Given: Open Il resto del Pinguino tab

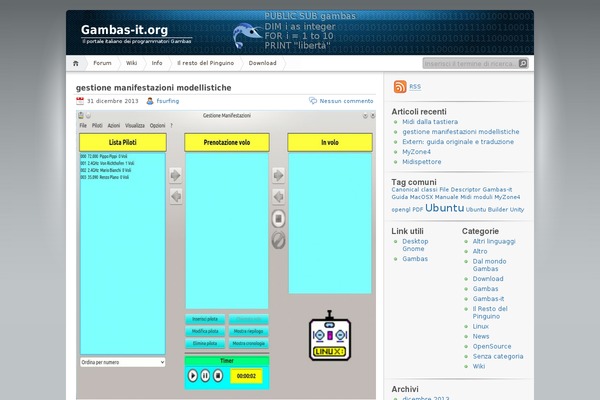Looking at the screenshot, I should tap(205, 63).
